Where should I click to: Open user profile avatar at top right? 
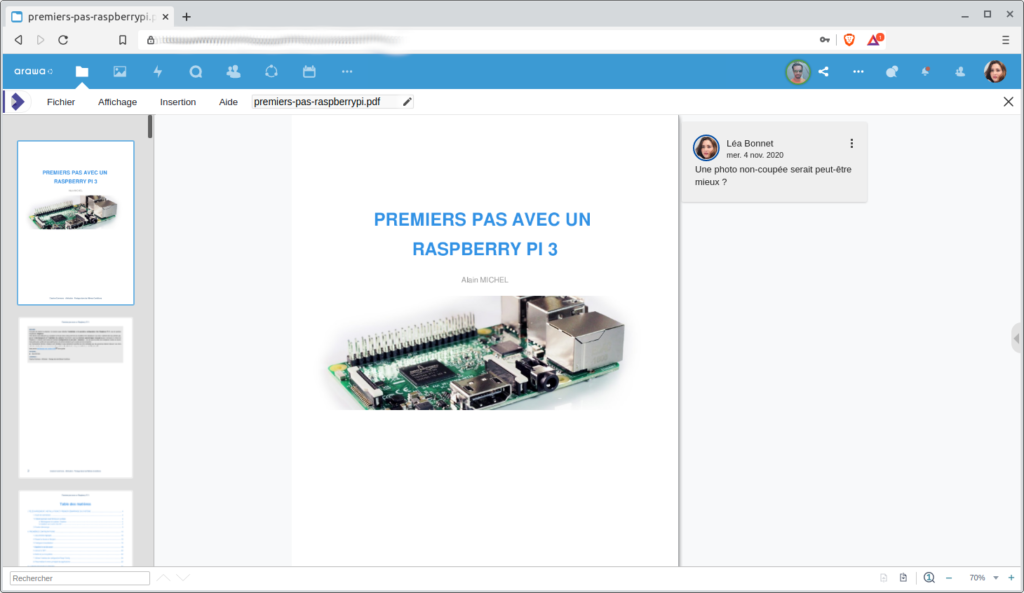(x=995, y=71)
